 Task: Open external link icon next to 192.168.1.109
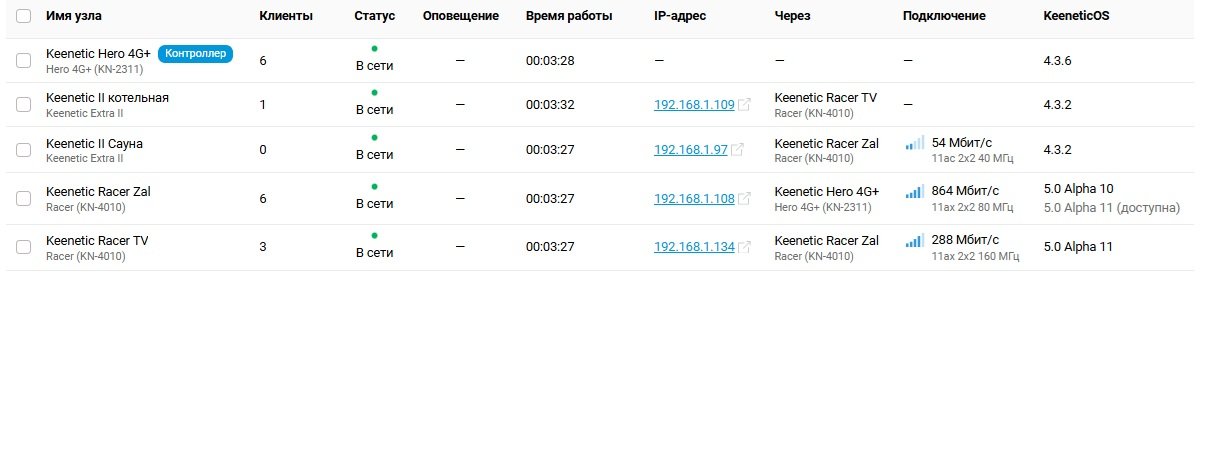coord(744,105)
